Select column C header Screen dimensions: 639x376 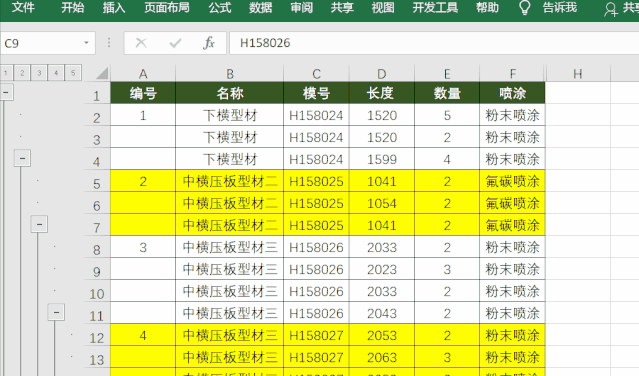316,74
